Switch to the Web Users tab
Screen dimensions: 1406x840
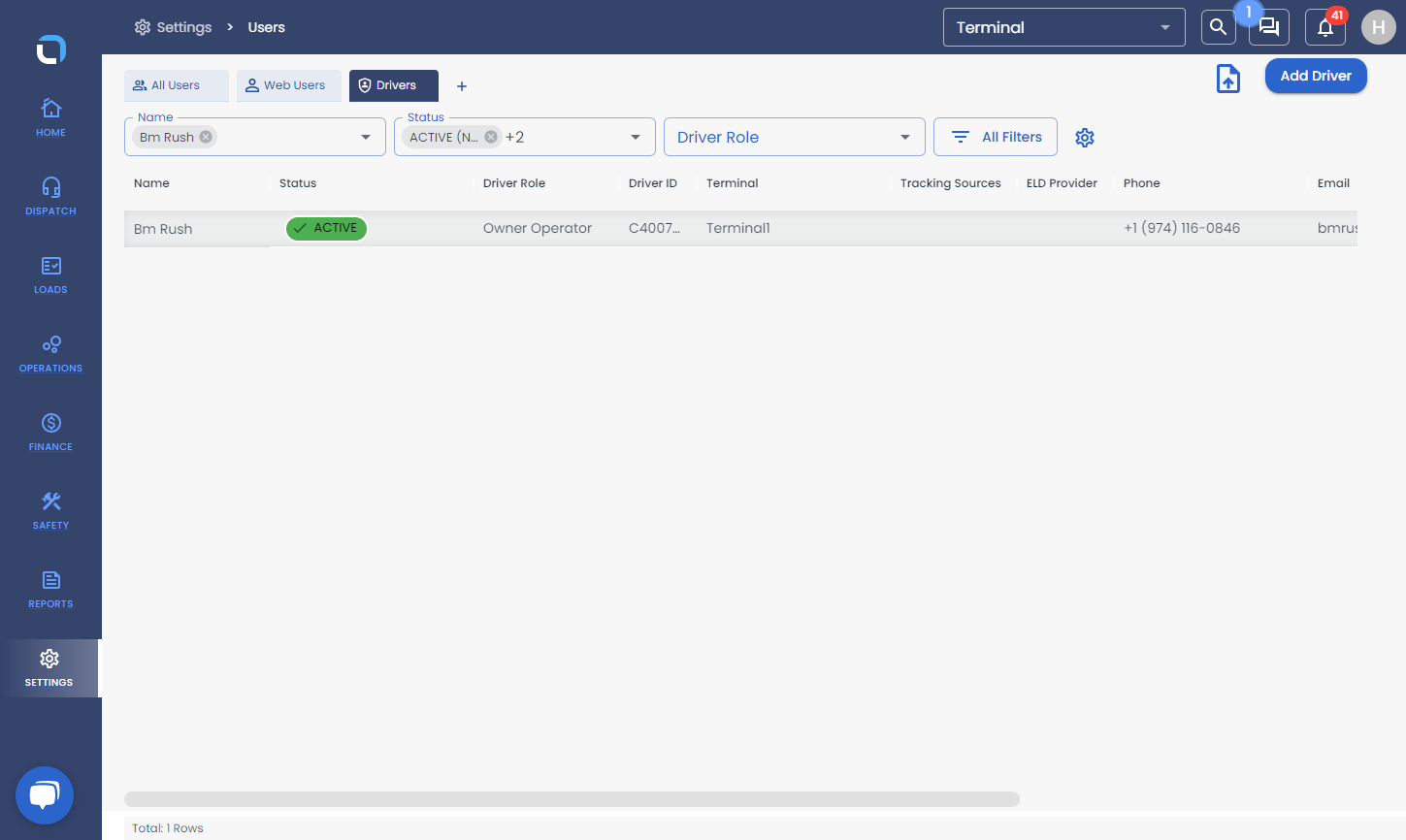click(x=289, y=85)
